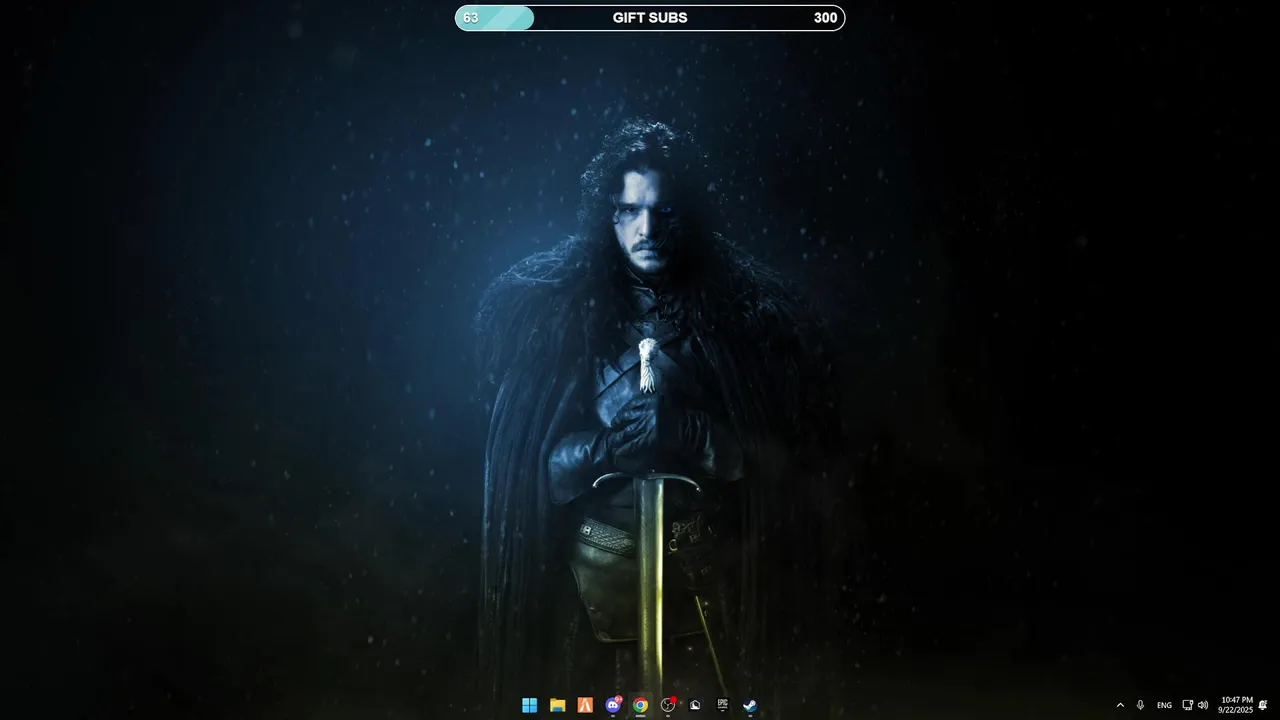Open the volume speaker tray icon
1280x720 pixels.
tap(1202, 705)
